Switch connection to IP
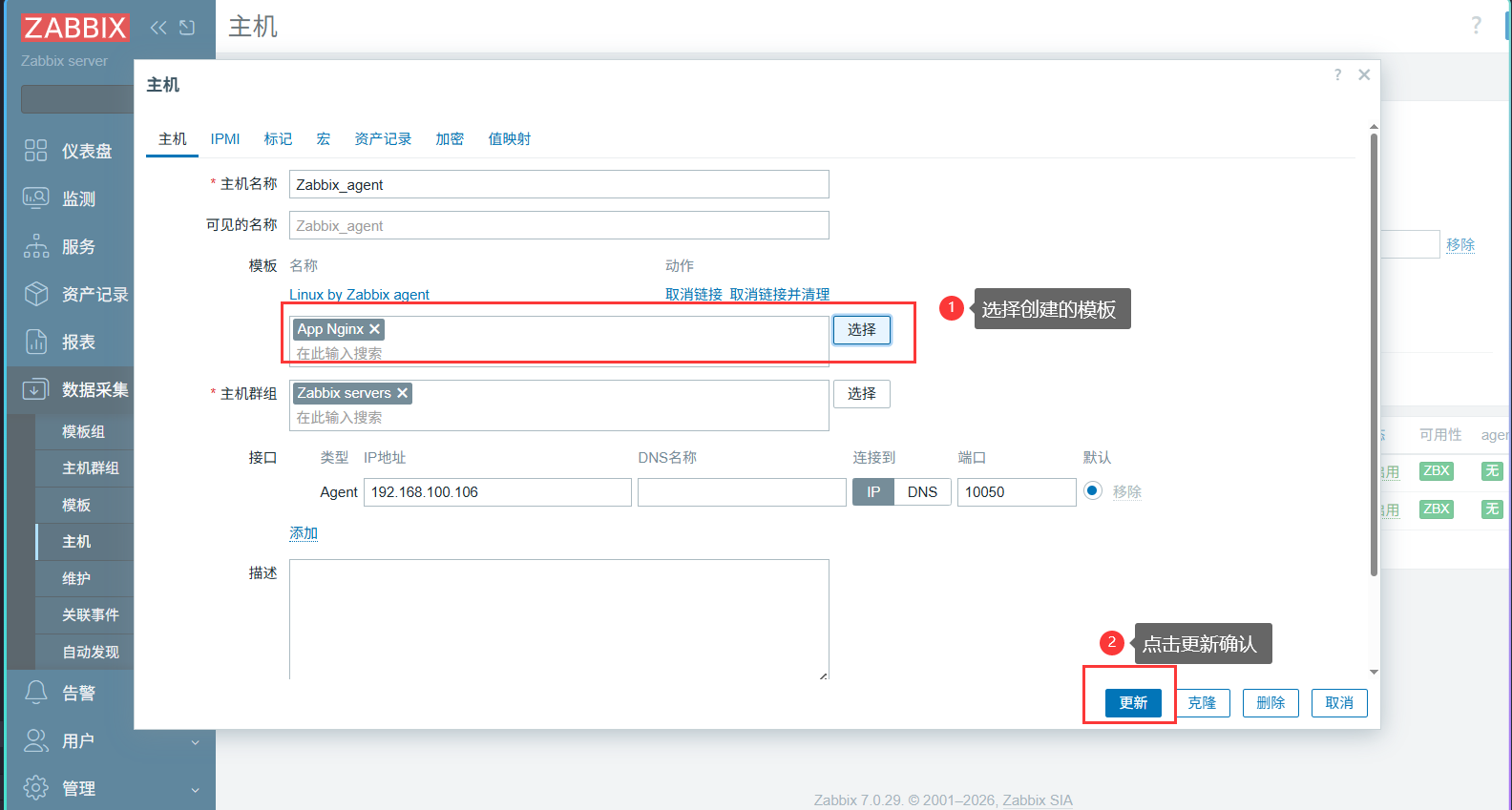This screenshot has height=810, width=1512. pyautogui.click(x=873, y=492)
